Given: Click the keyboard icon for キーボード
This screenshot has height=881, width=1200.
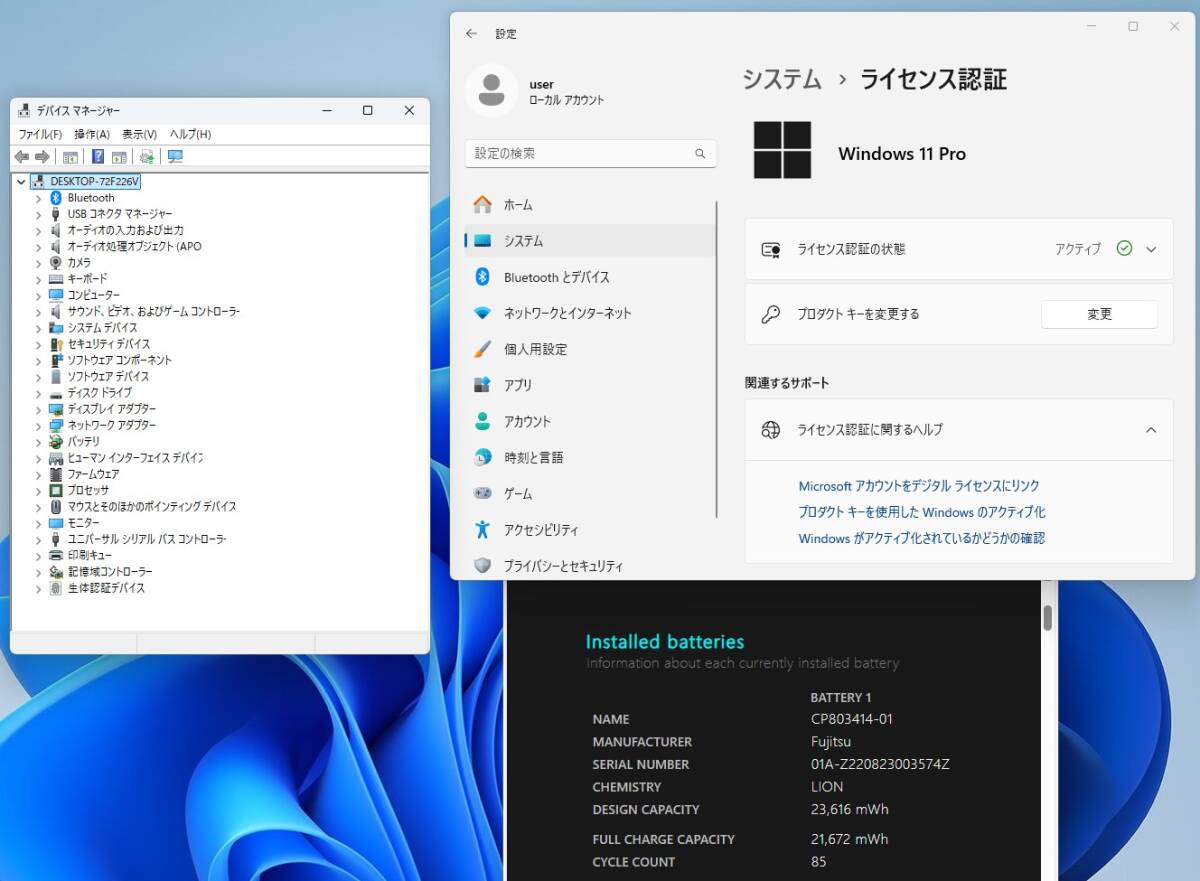Looking at the screenshot, I should [56, 279].
